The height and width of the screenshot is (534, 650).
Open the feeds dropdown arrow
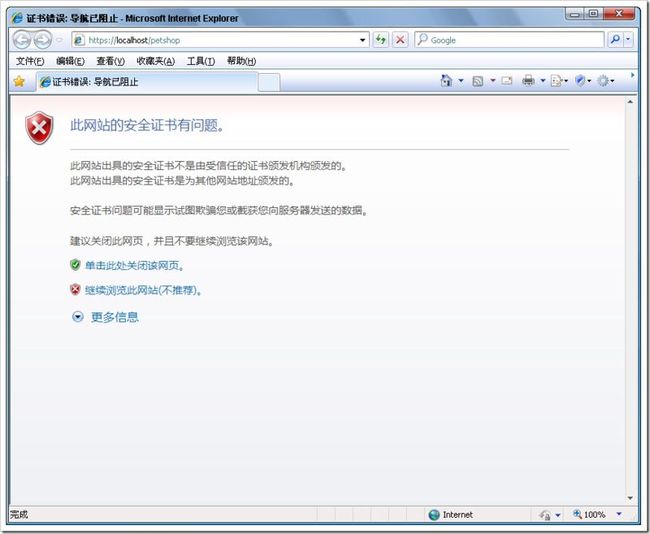click(x=493, y=80)
